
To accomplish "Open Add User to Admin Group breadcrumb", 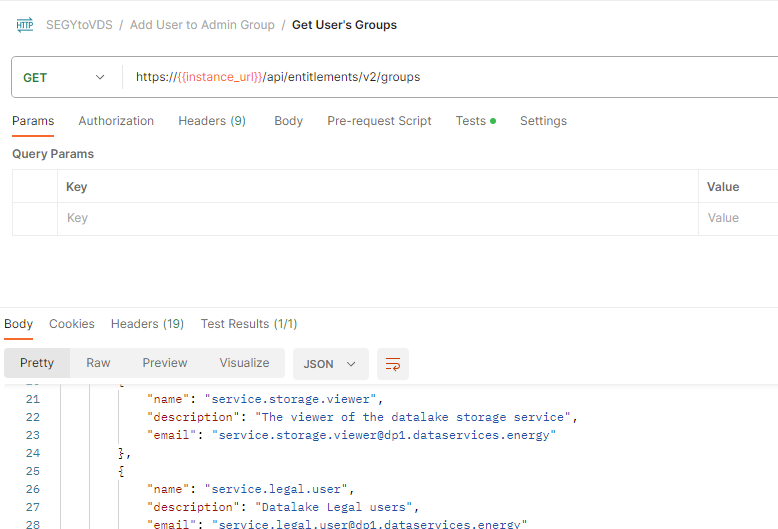I will pos(202,25).
